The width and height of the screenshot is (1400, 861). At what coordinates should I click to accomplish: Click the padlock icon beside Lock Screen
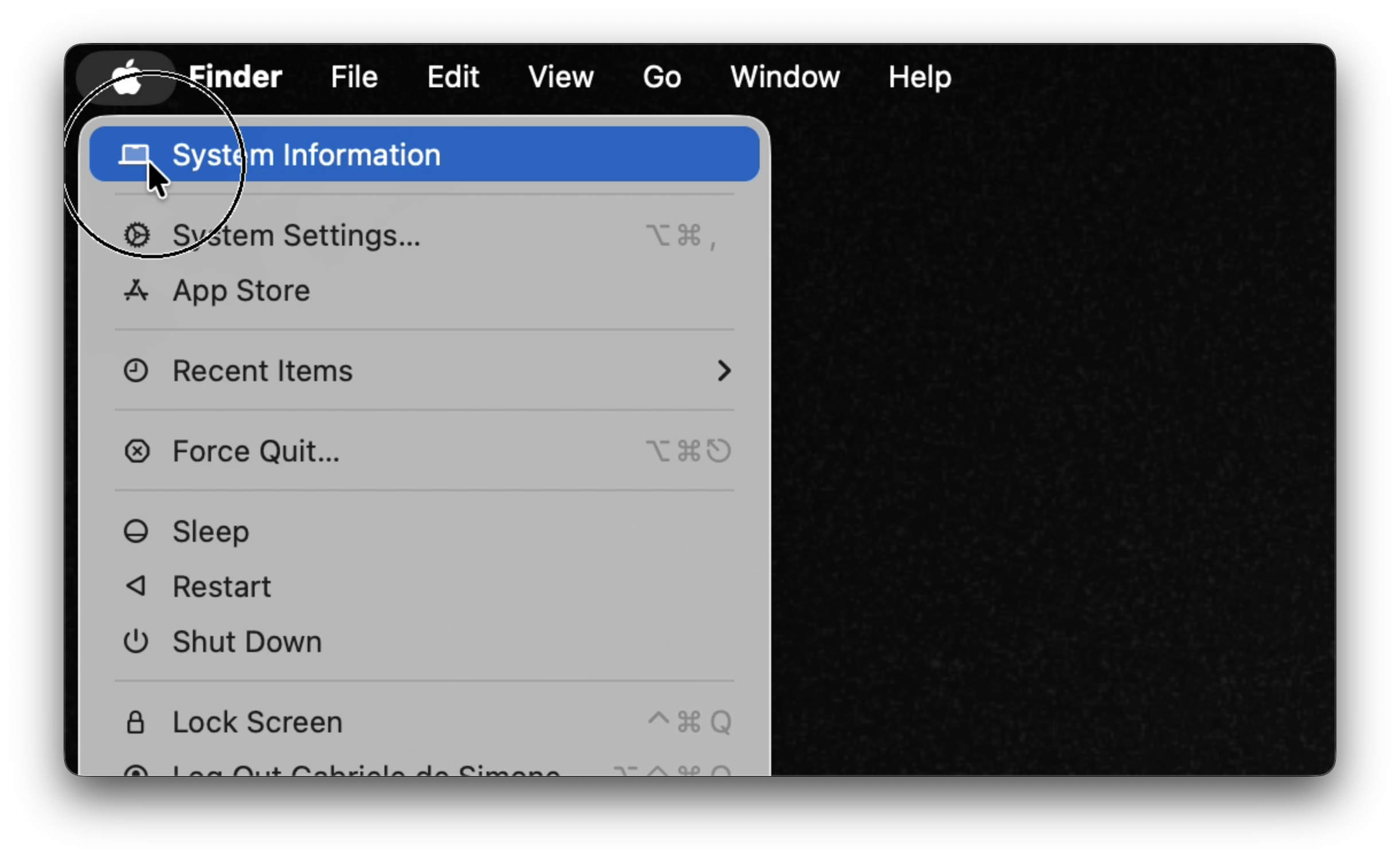click(135, 722)
